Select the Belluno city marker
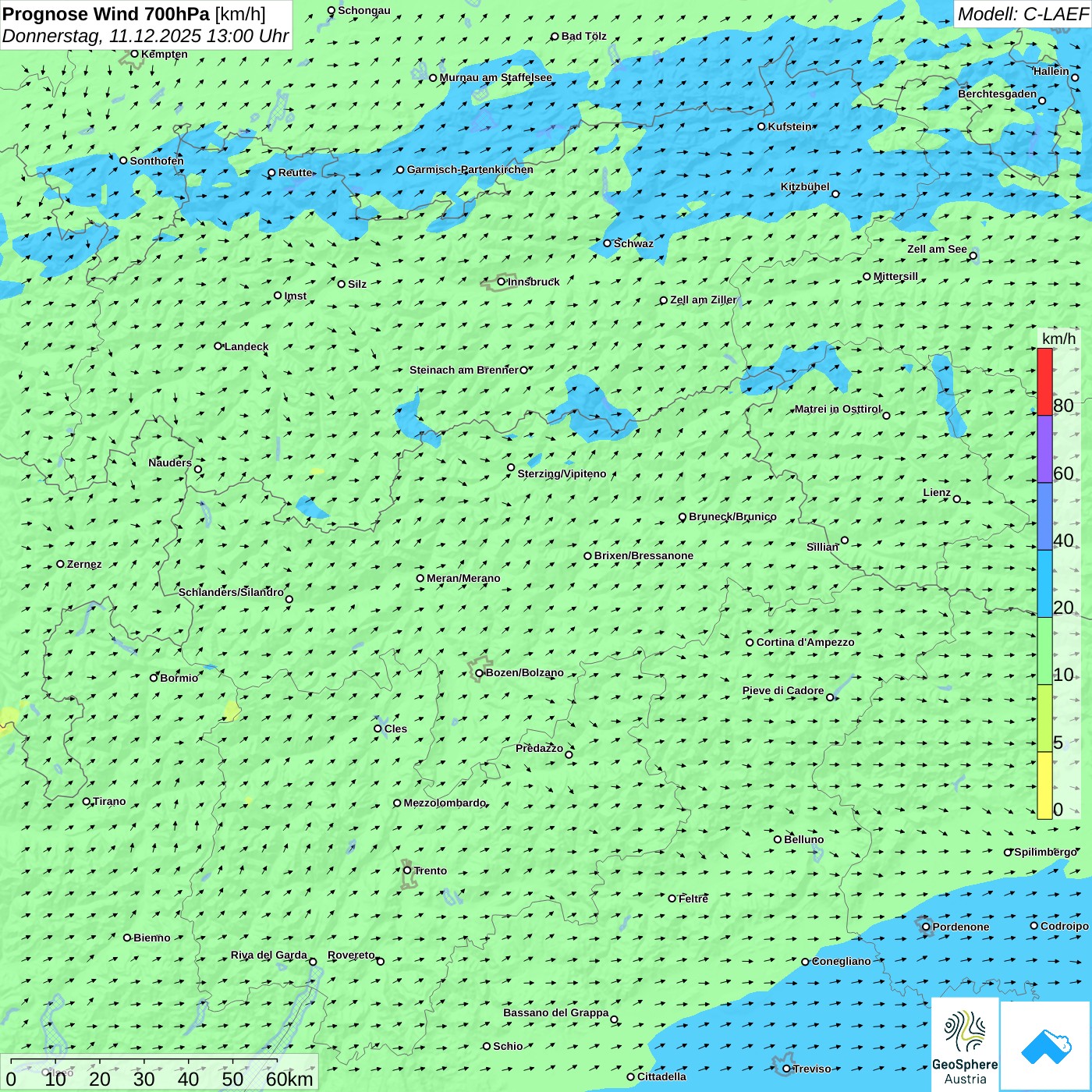 pos(778,839)
